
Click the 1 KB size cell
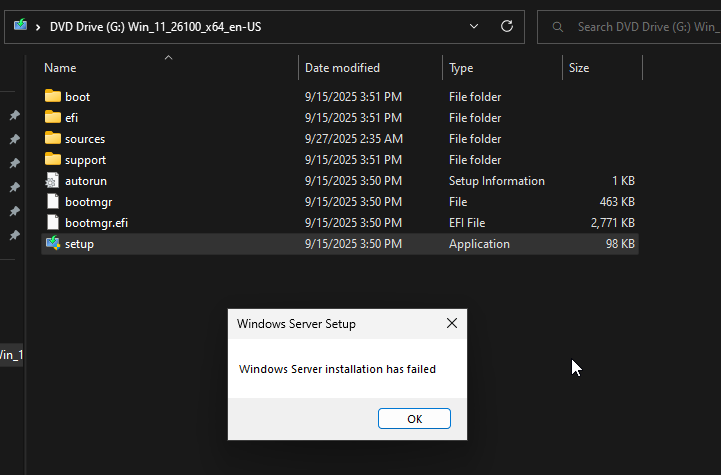coord(623,181)
